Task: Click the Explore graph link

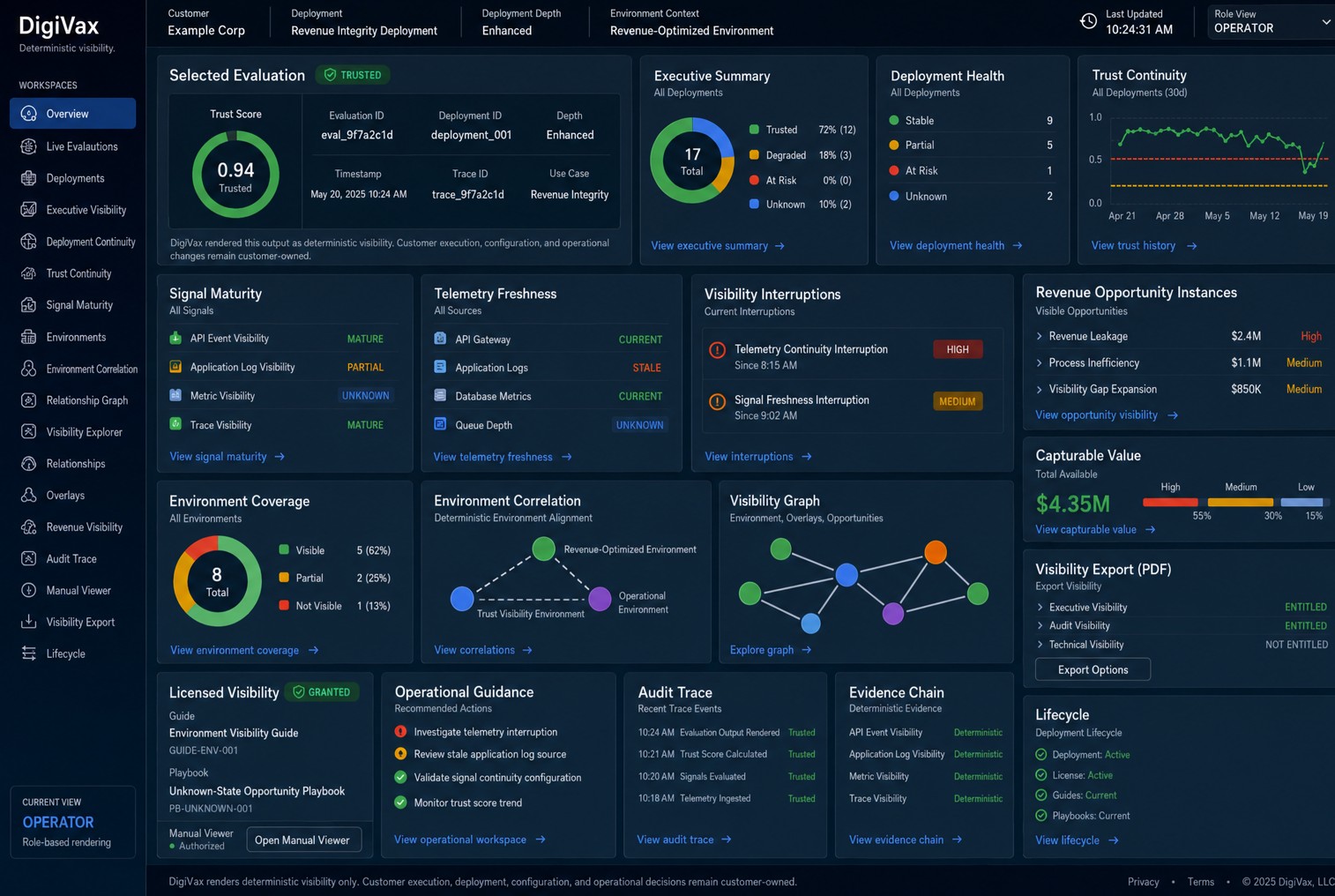Action: [770, 650]
